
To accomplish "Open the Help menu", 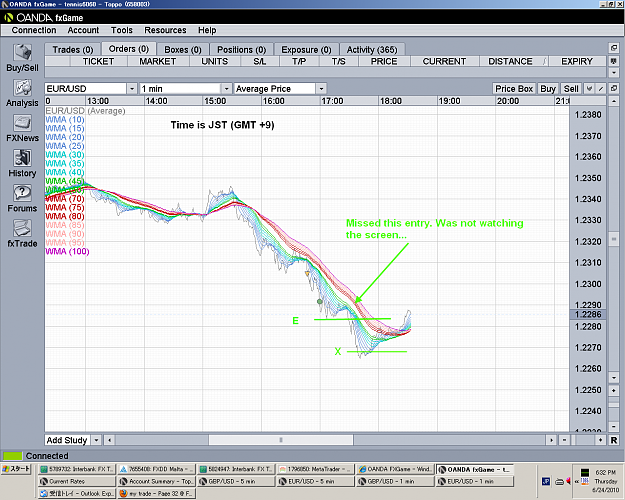I will 207,30.
